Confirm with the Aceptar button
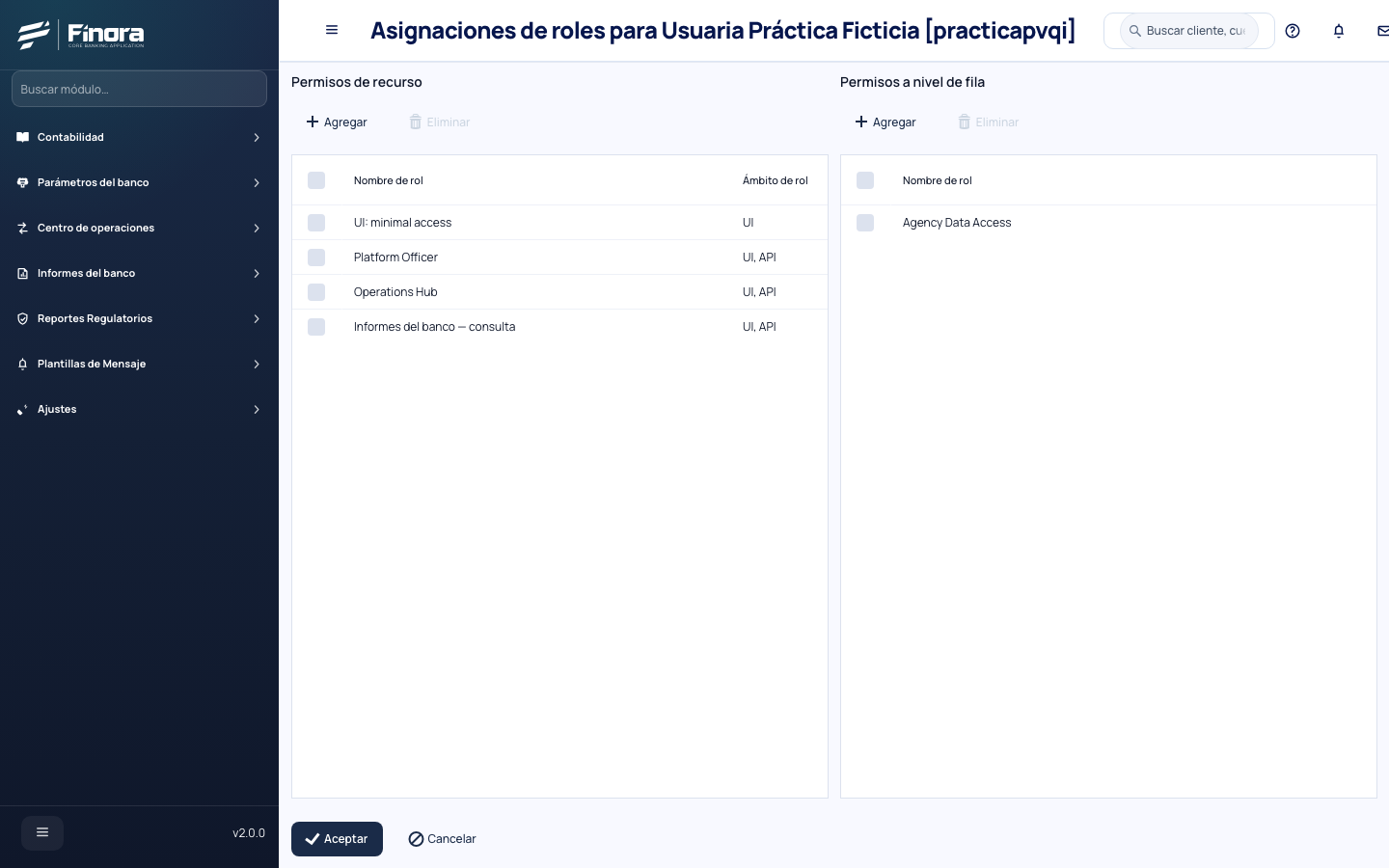The width and height of the screenshot is (1389, 868). 337,839
